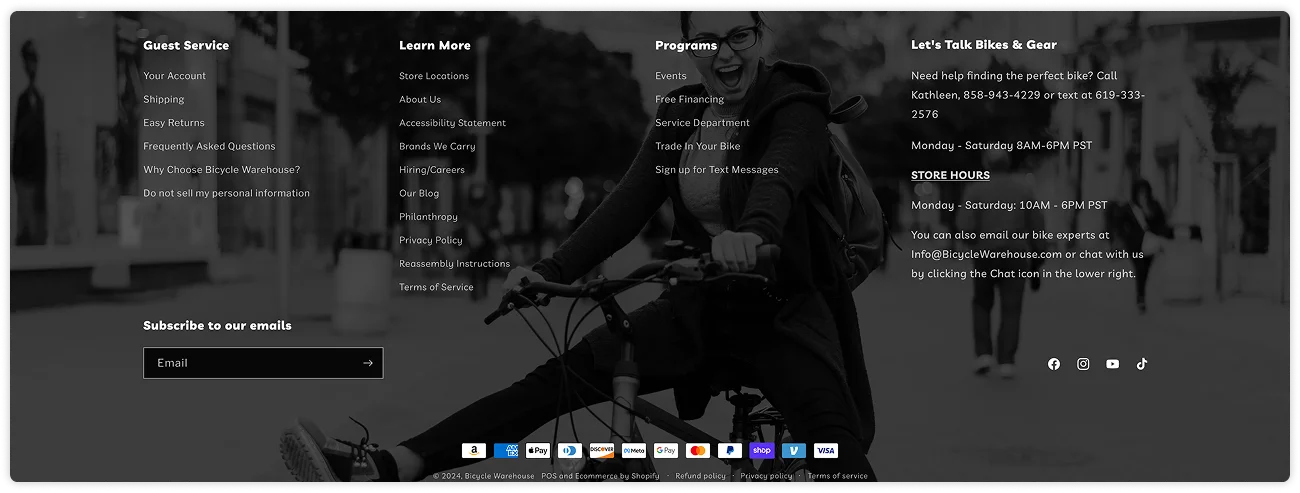Viewport: 1300px width, 493px height.
Task: Open Trade In Your Bike link
Action: (697, 147)
